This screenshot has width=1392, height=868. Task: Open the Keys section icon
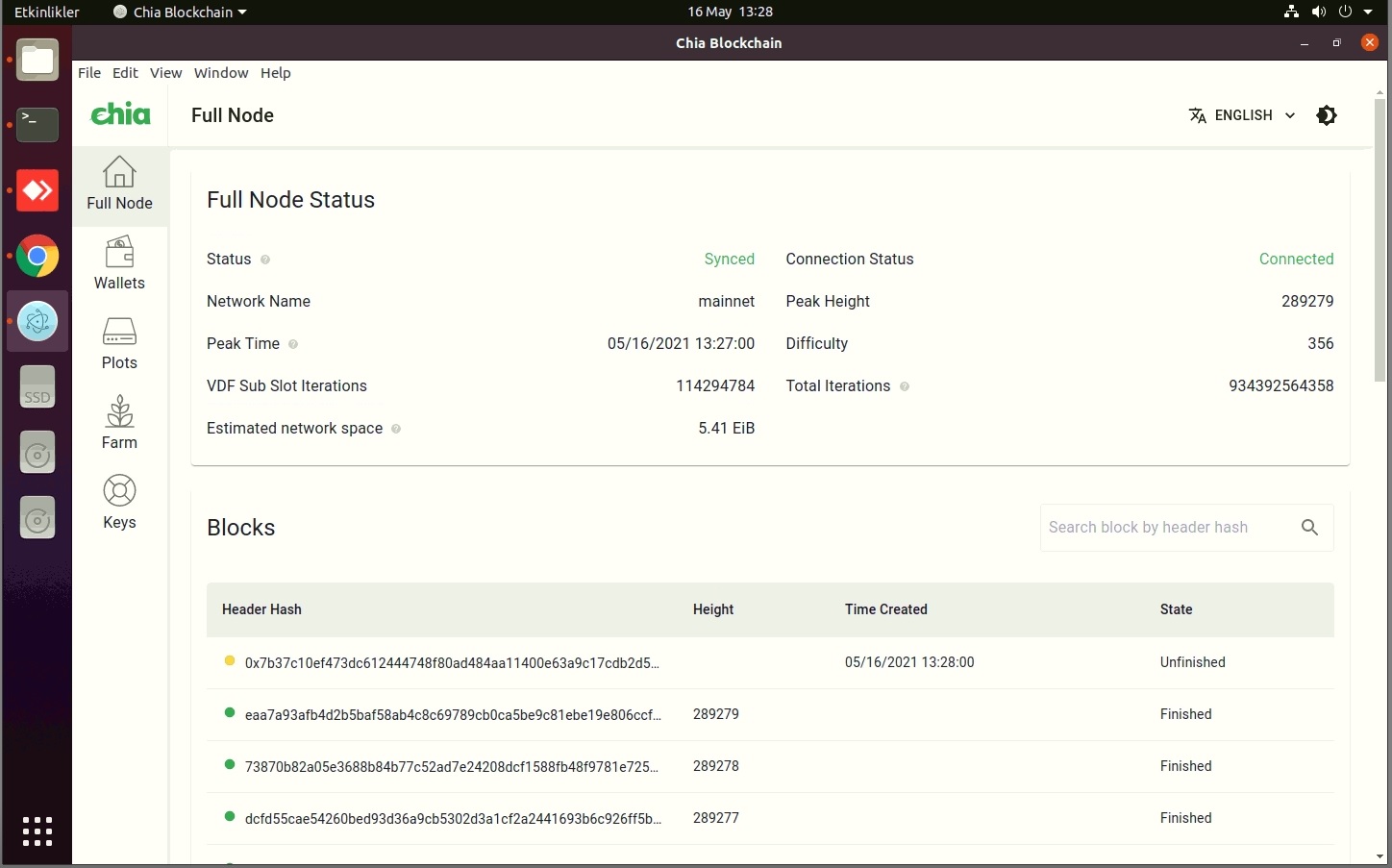click(119, 491)
